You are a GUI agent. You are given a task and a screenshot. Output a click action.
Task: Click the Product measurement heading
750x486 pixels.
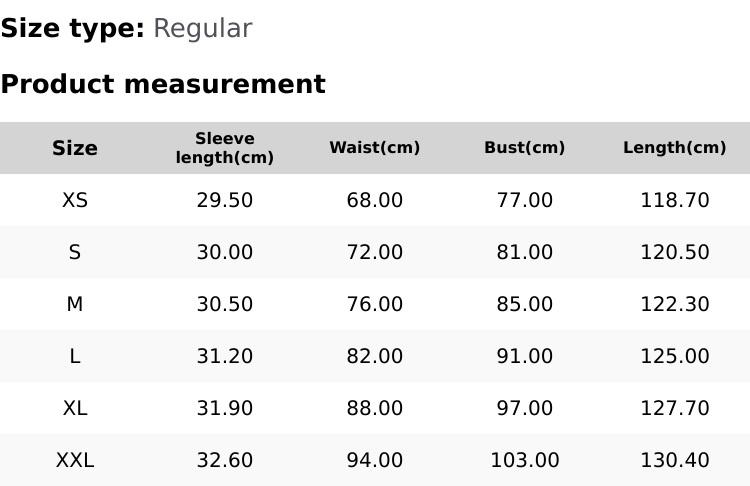[163, 84]
